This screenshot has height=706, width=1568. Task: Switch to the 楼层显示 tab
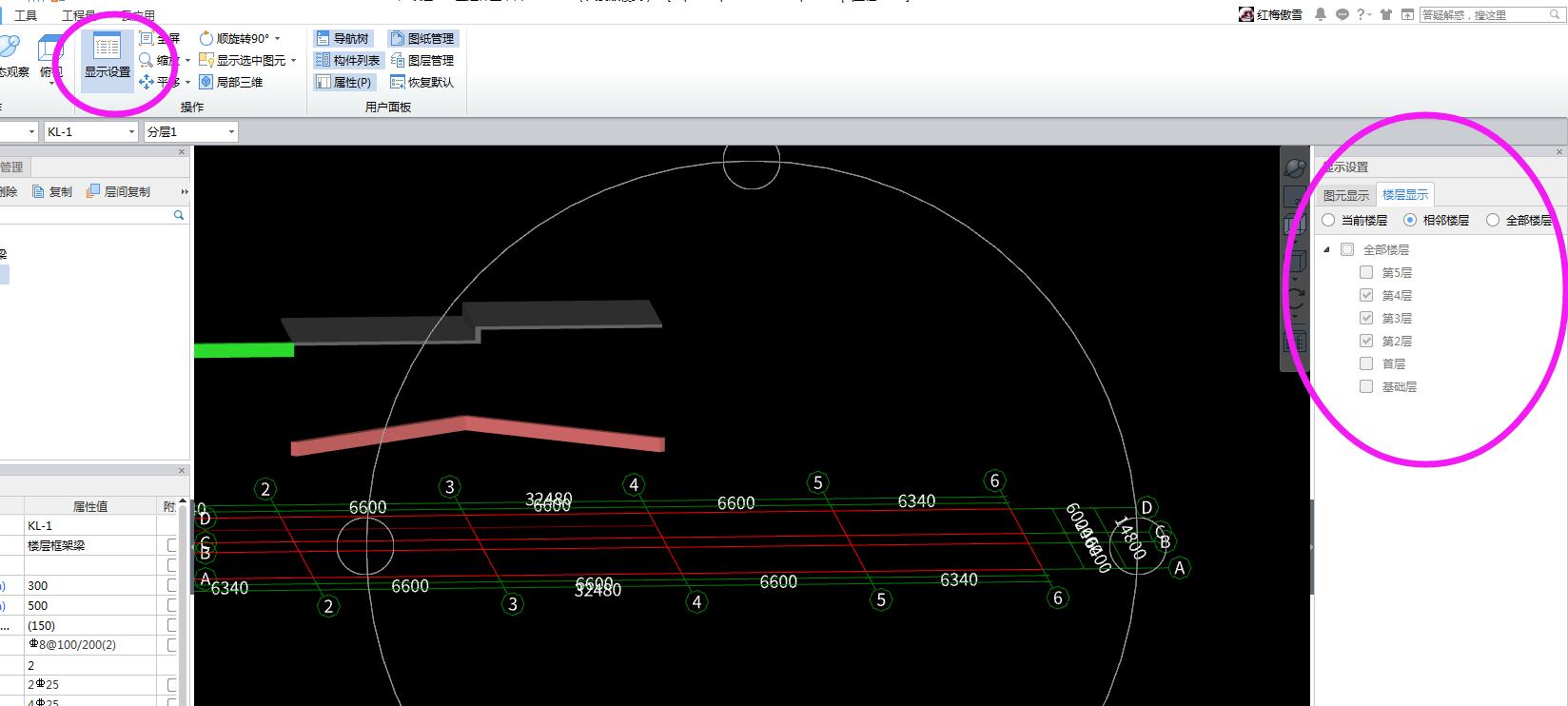(1404, 195)
